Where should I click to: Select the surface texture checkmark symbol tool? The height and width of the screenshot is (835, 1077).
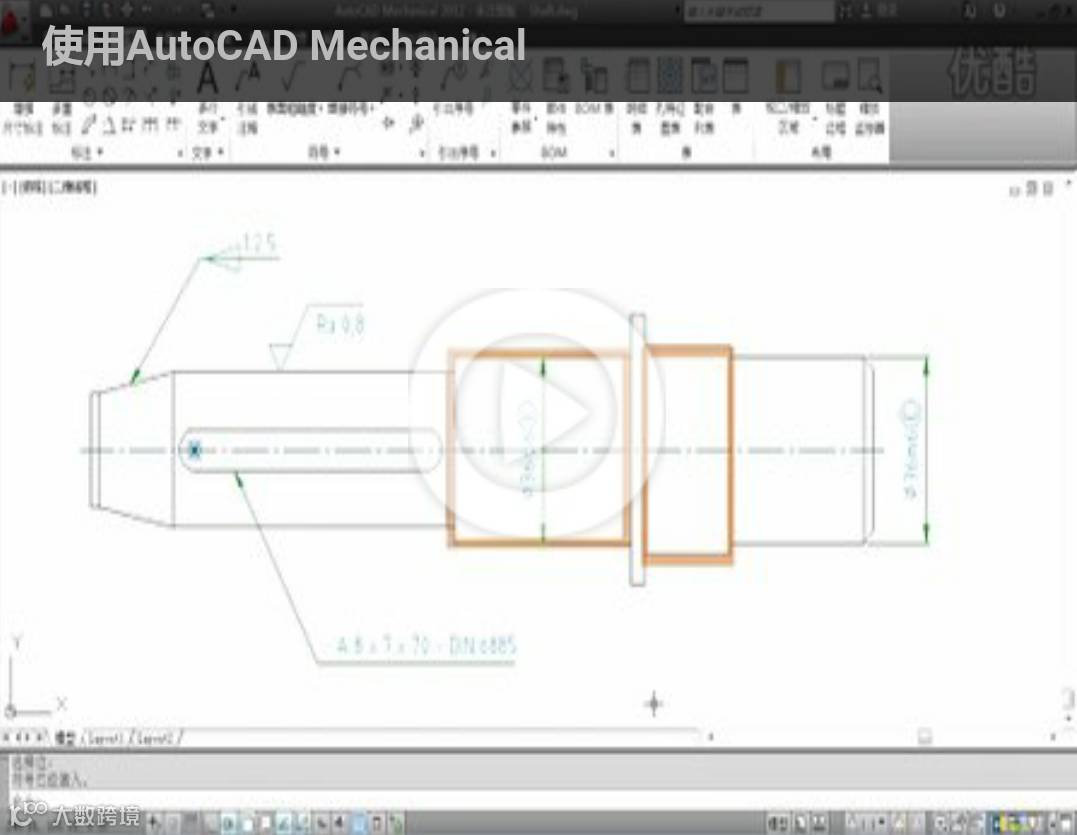click(x=294, y=77)
